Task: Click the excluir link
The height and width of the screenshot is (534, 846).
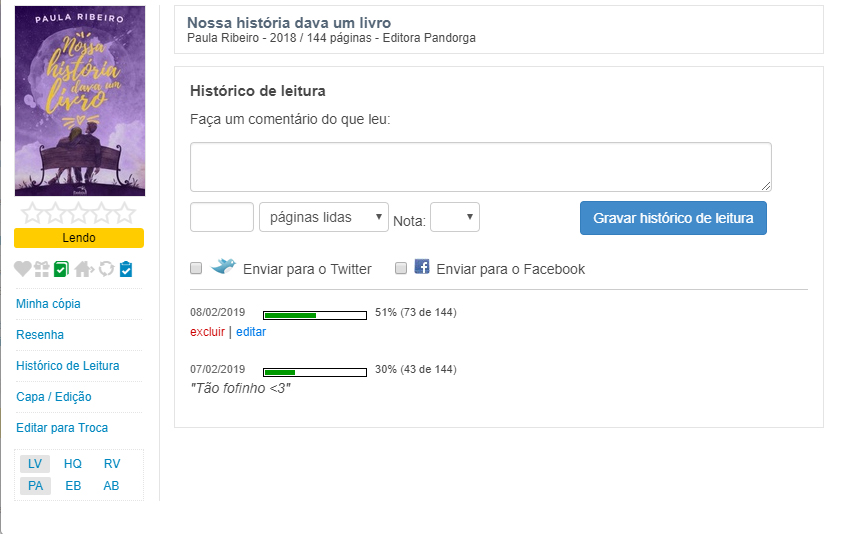Action: click(x=207, y=332)
